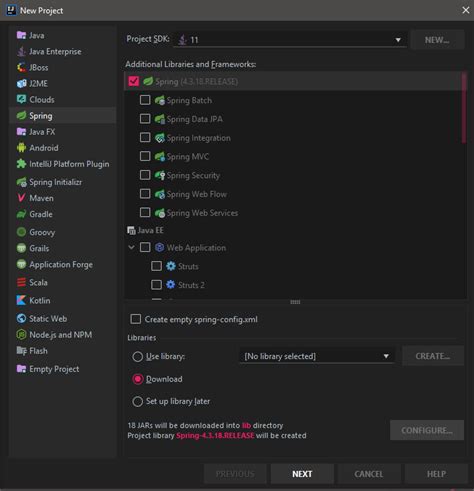
Task: Click the Application Forge icon
Action: [21, 264]
